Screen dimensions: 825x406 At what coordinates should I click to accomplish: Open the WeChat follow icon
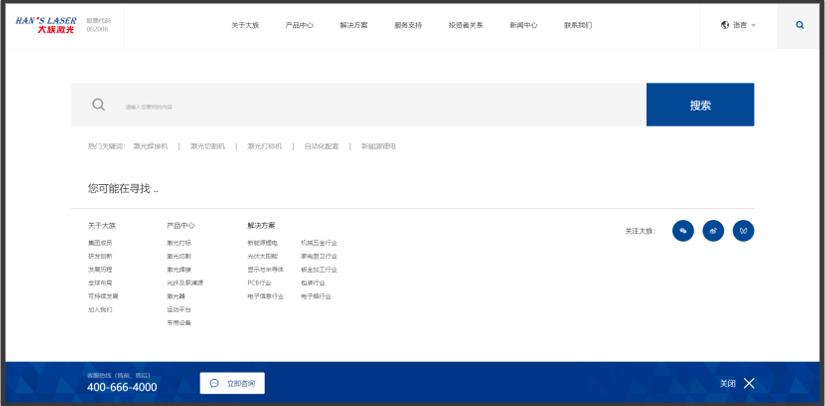point(683,231)
